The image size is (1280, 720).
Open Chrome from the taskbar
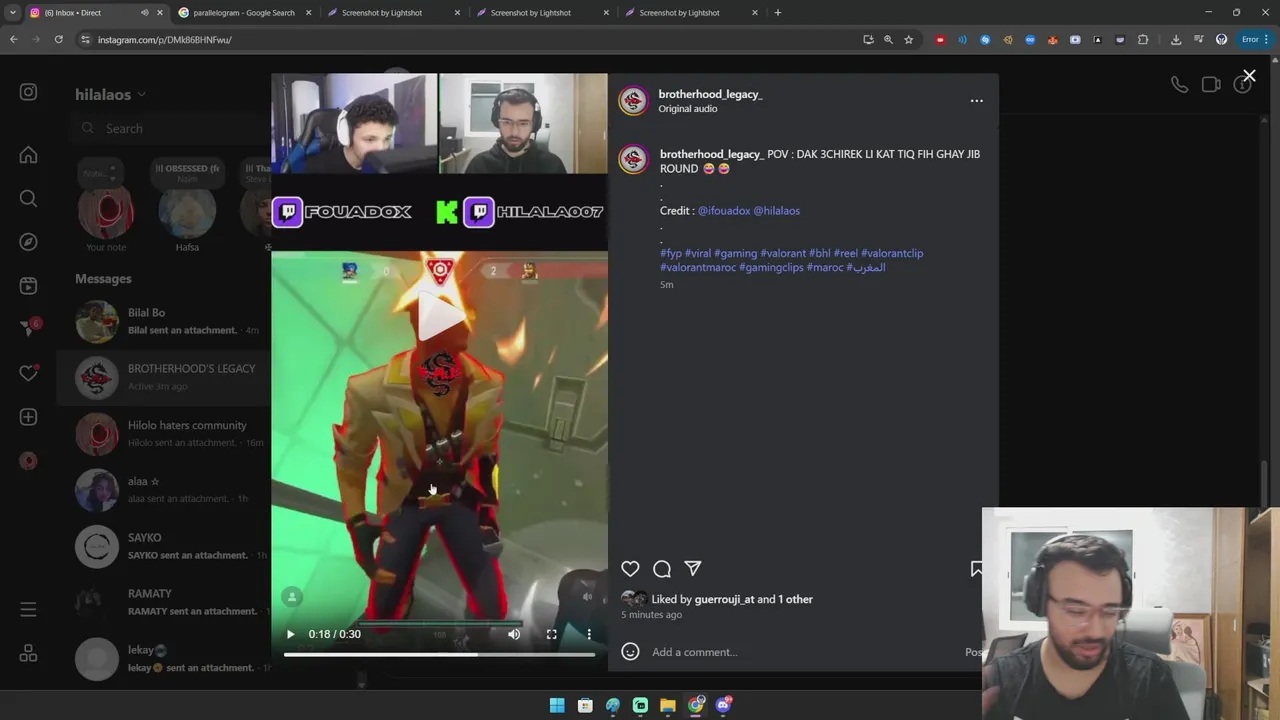[696, 705]
